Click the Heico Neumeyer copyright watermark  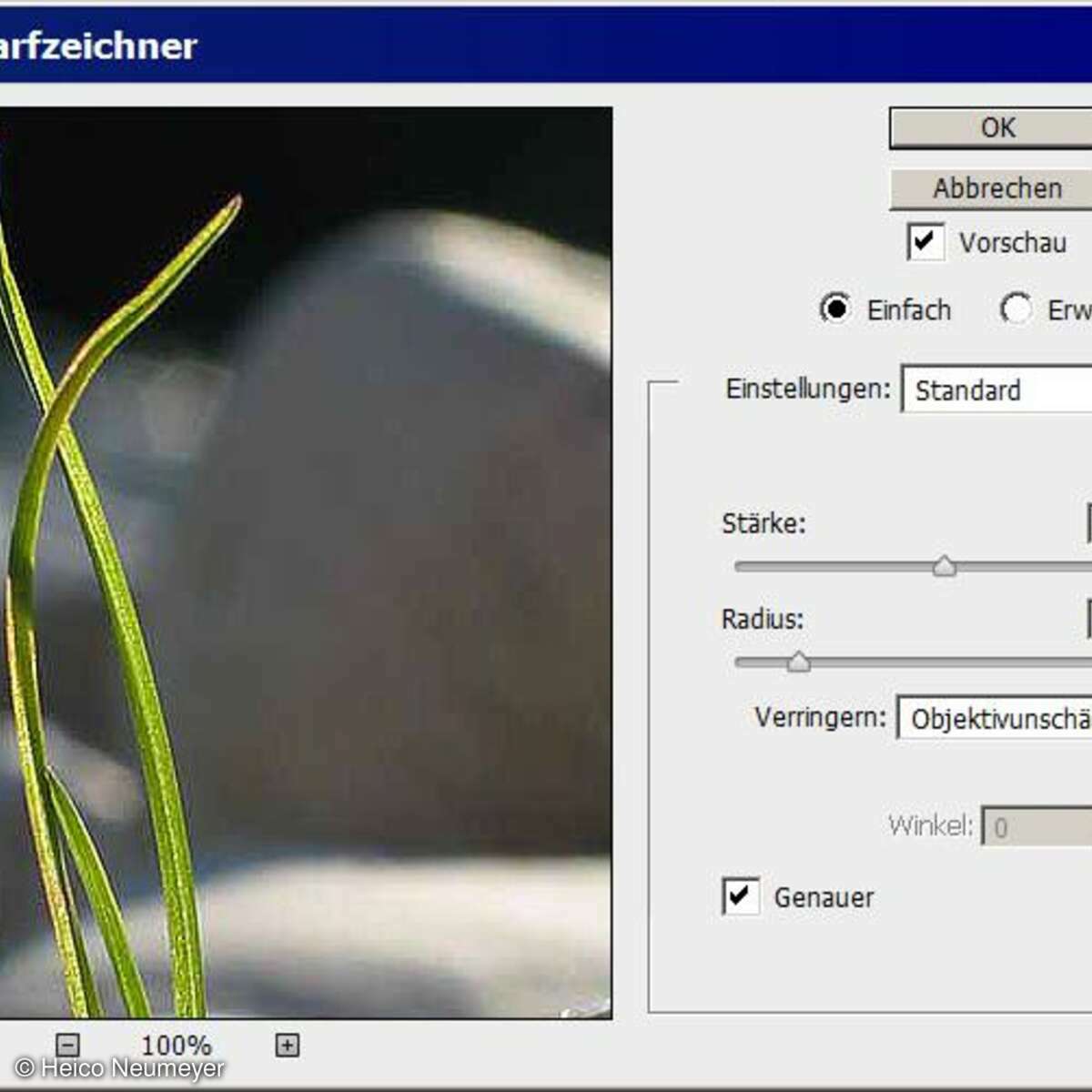pyautogui.click(x=119, y=1068)
